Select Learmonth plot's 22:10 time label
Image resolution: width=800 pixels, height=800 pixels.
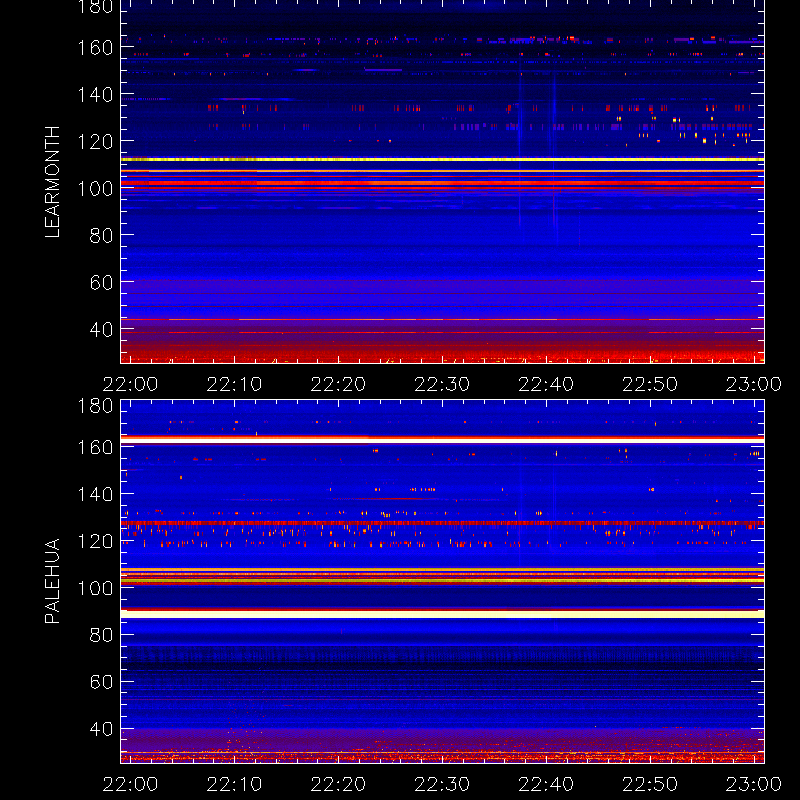(x=234, y=384)
